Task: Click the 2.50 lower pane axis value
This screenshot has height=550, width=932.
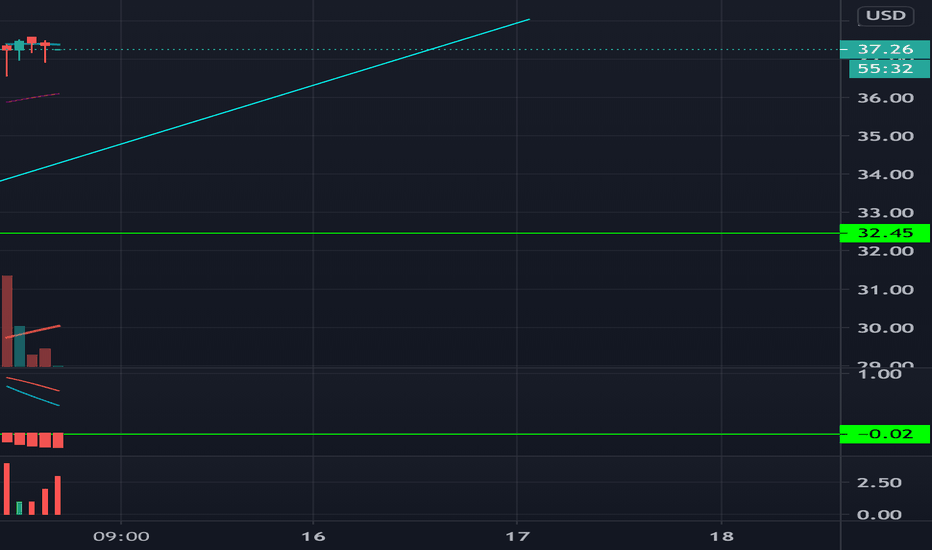Action: 879,483
